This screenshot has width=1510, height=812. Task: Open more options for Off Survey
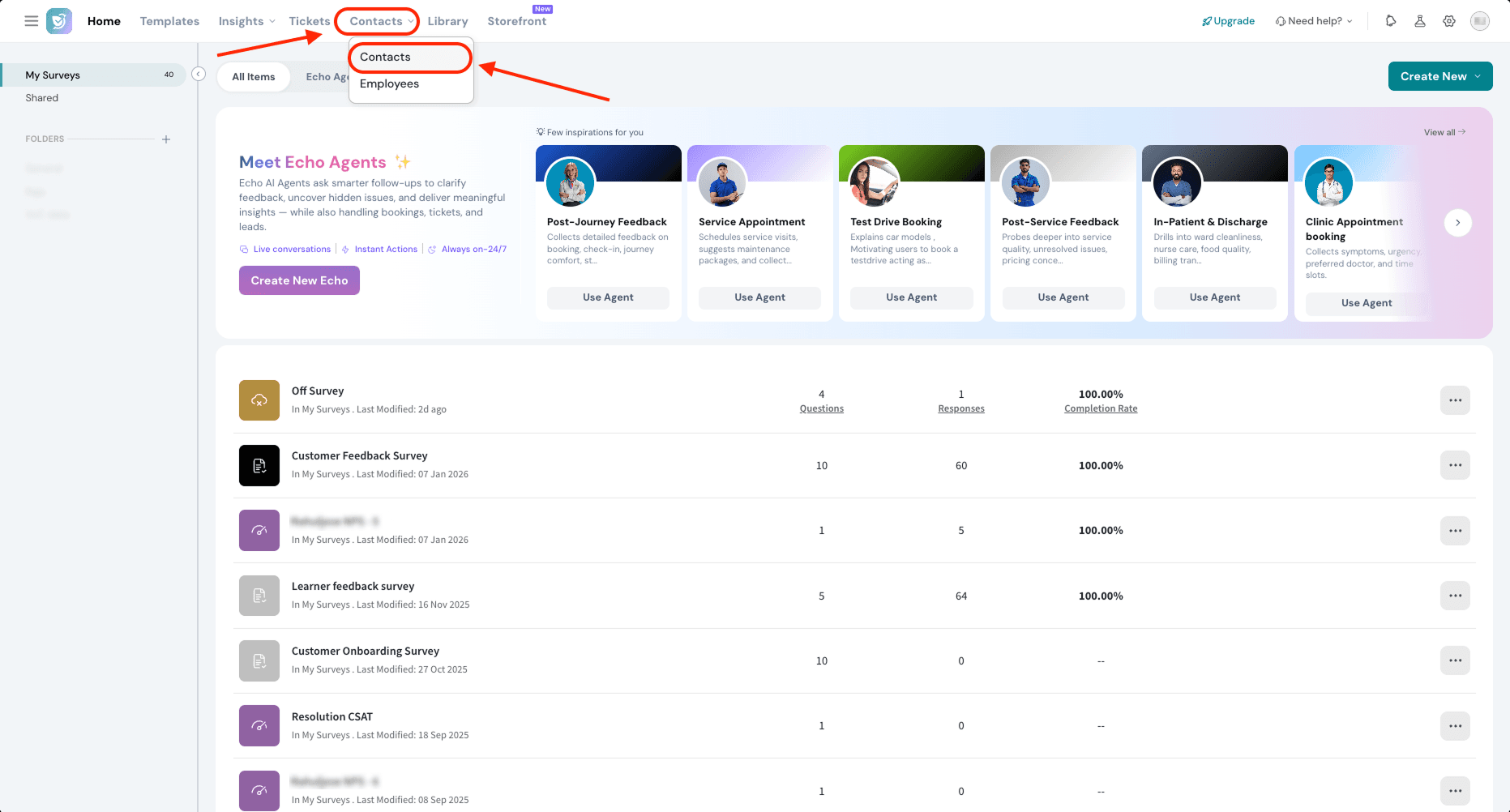point(1455,400)
